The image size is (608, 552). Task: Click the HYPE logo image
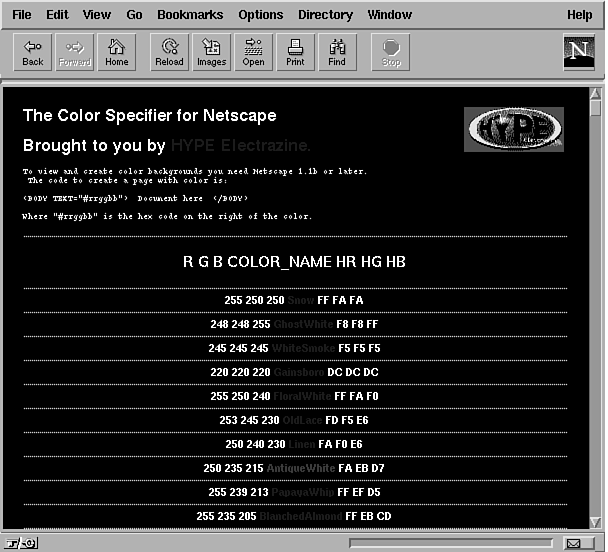(x=514, y=129)
